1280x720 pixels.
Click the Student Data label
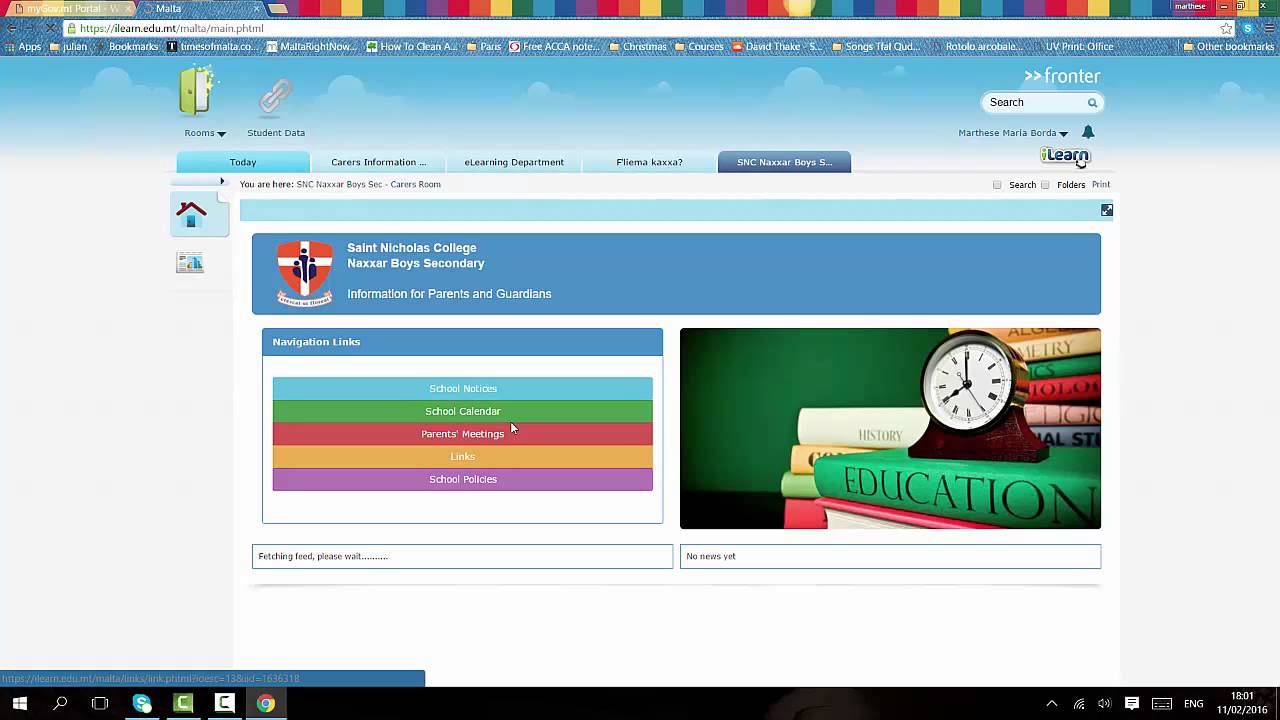pos(276,133)
